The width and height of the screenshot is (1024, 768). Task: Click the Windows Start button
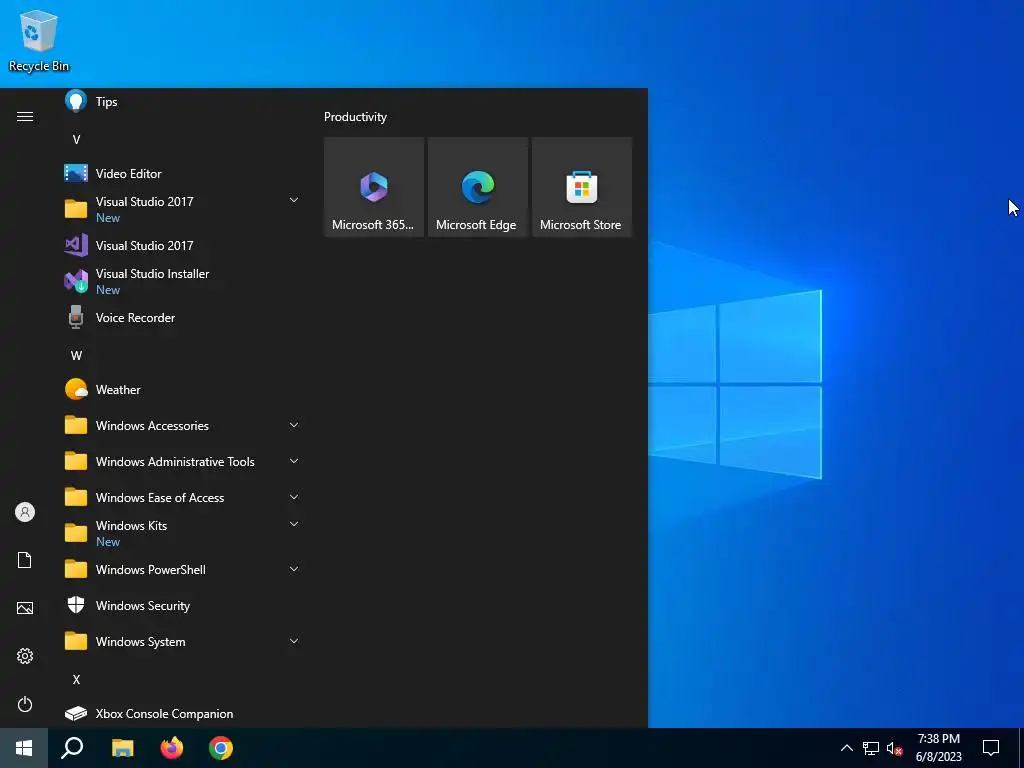[x=24, y=748]
